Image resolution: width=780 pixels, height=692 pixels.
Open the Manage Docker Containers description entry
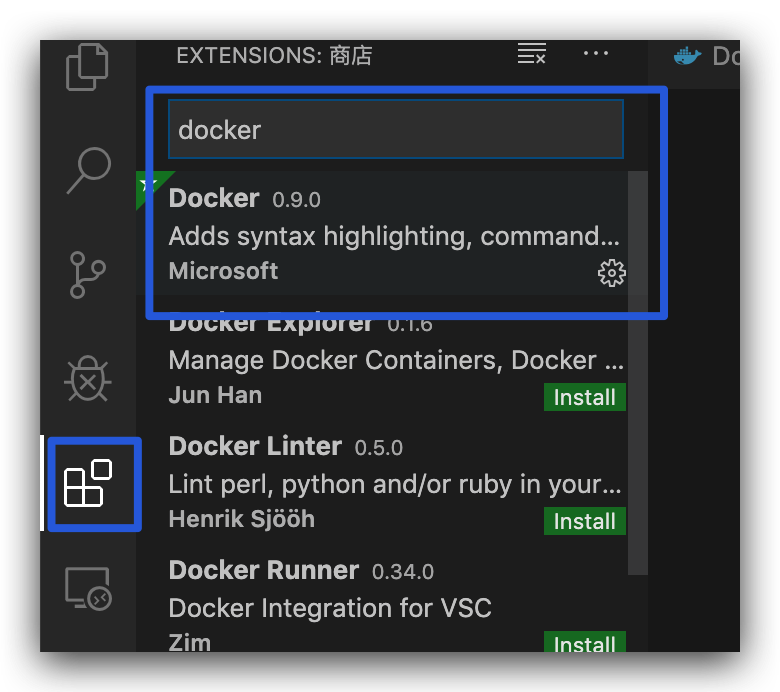(x=396, y=360)
